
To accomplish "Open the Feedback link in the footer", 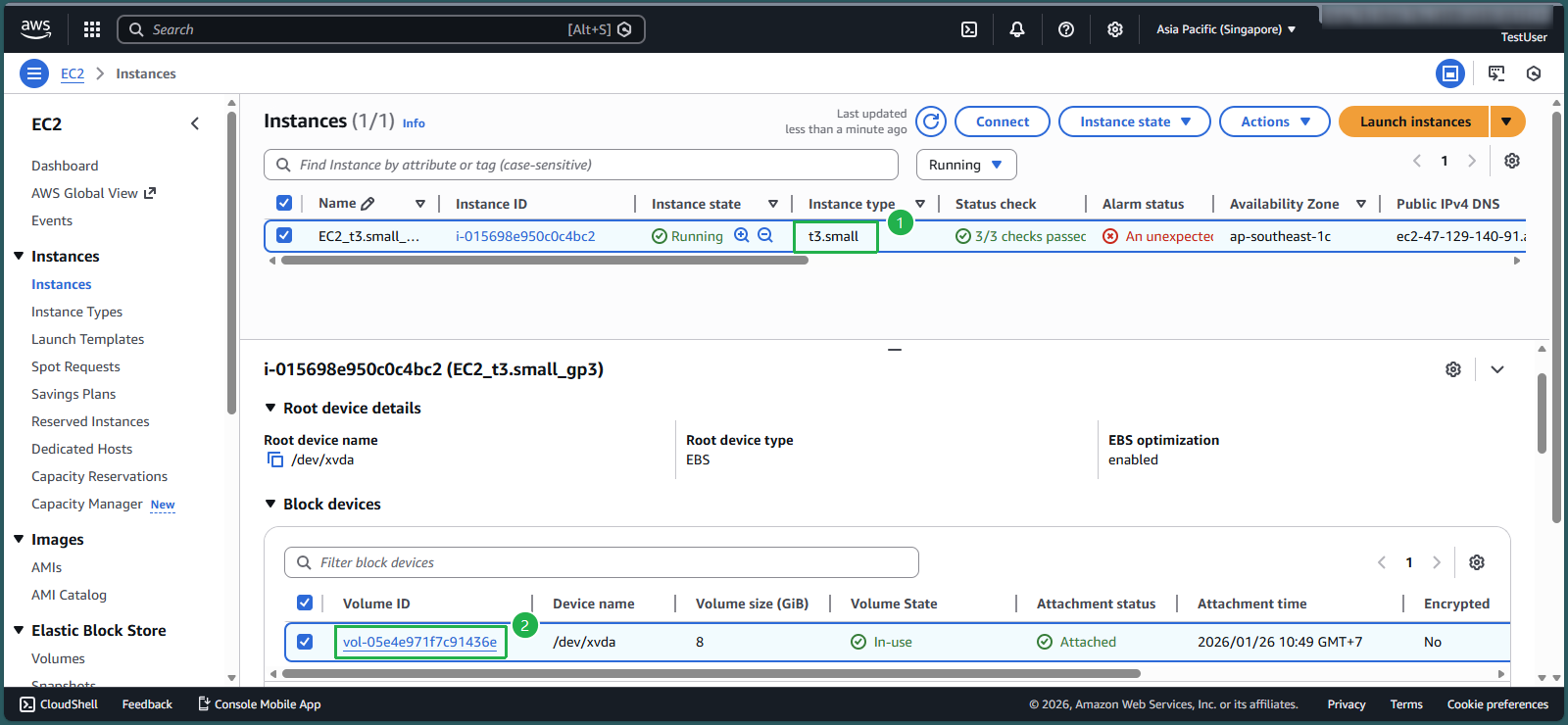I will coord(147,704).
